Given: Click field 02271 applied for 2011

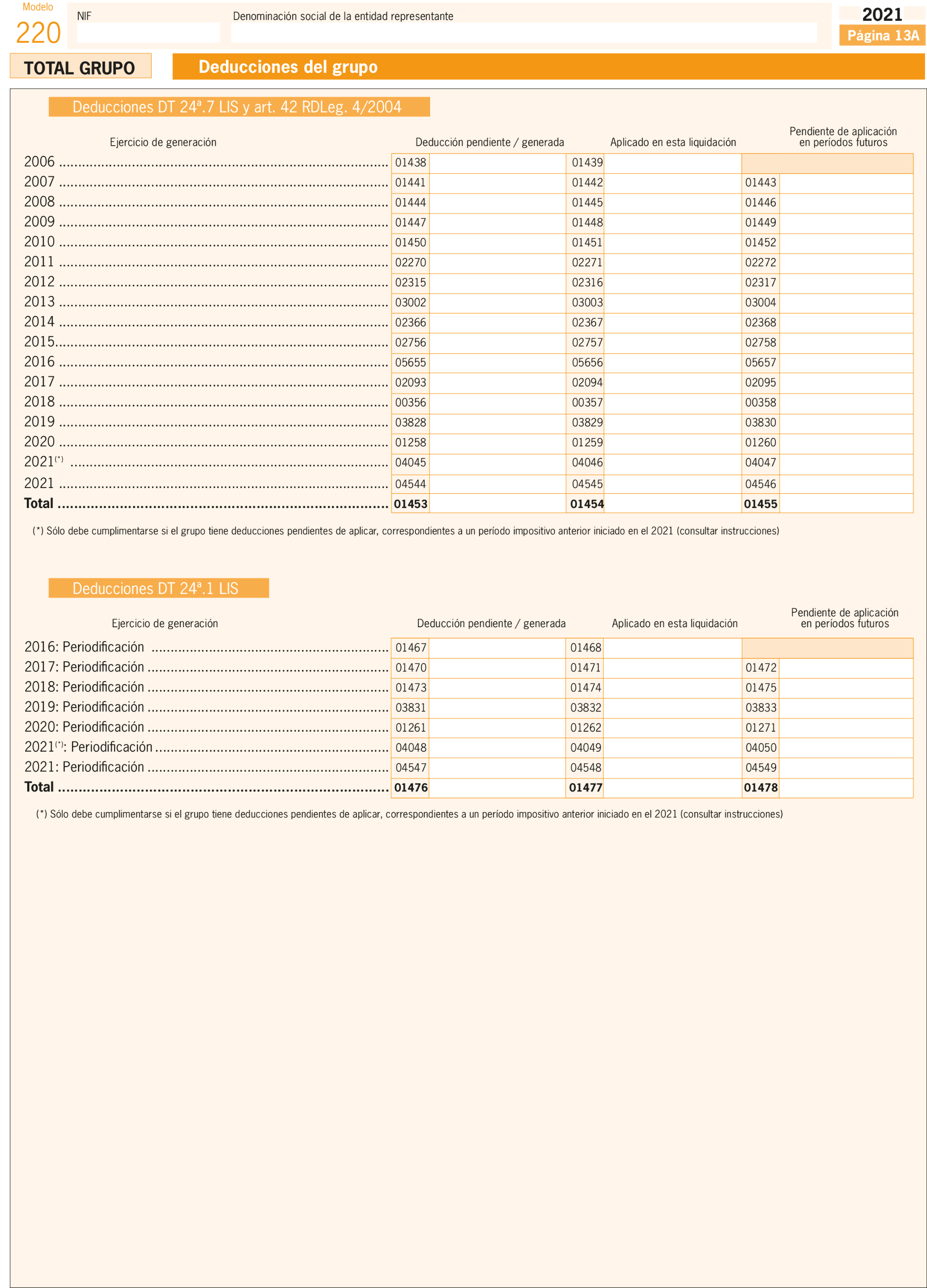Looking at the screenshot, I should 672,263.
